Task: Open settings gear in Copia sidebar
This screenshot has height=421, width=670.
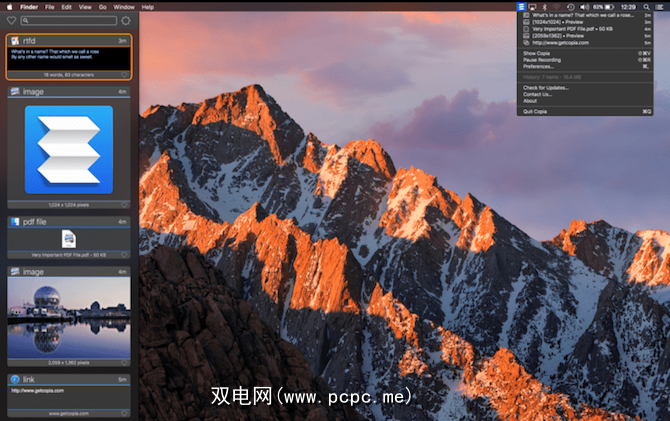Action: [126, 21]
